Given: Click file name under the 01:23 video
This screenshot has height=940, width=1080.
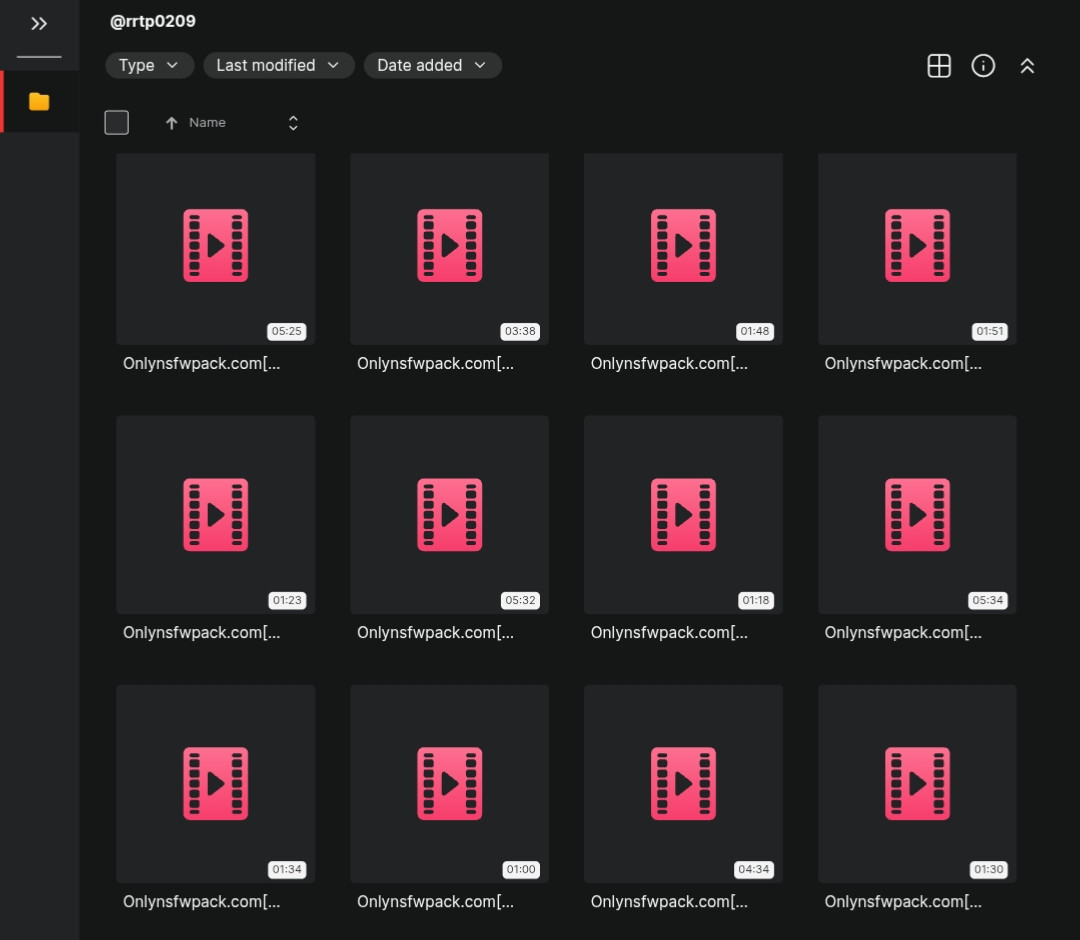Looking at the screenshot, I should coord(201,633).
